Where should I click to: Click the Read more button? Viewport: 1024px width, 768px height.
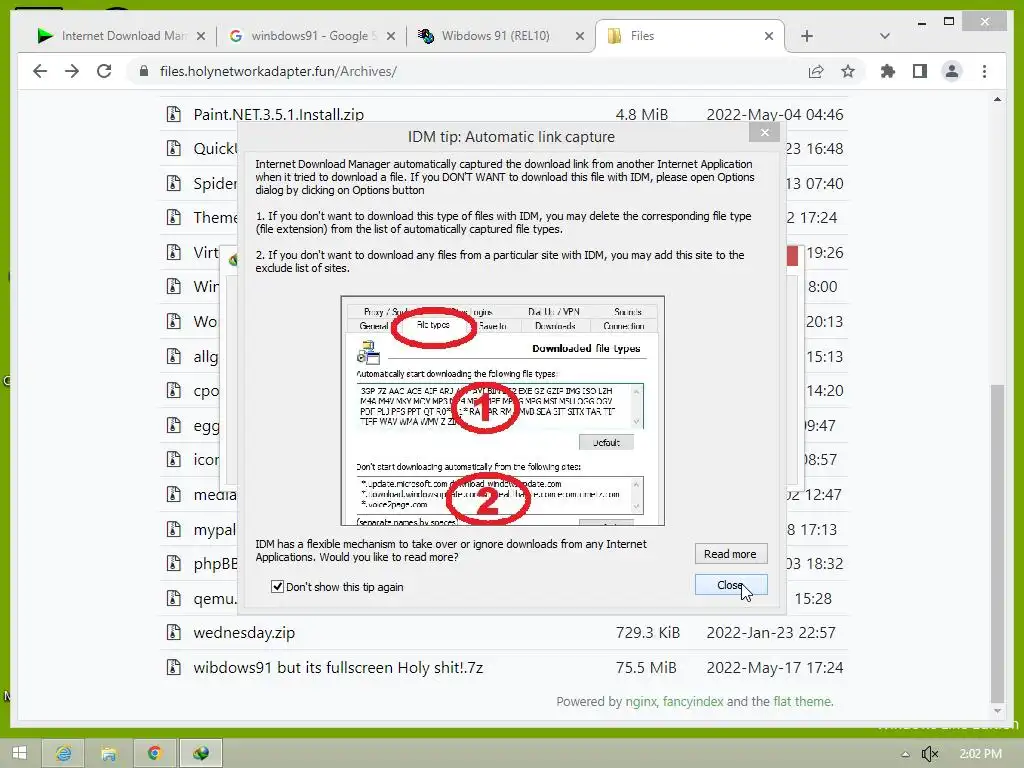[x=730, y=554]
